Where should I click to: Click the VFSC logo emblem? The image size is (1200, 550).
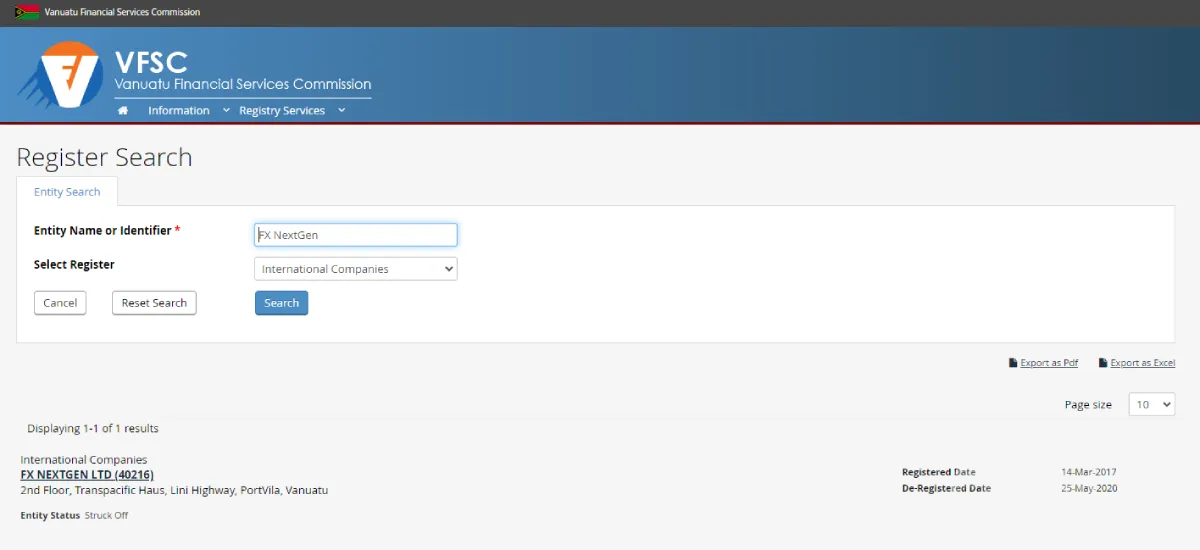click(x=61, y=74)
